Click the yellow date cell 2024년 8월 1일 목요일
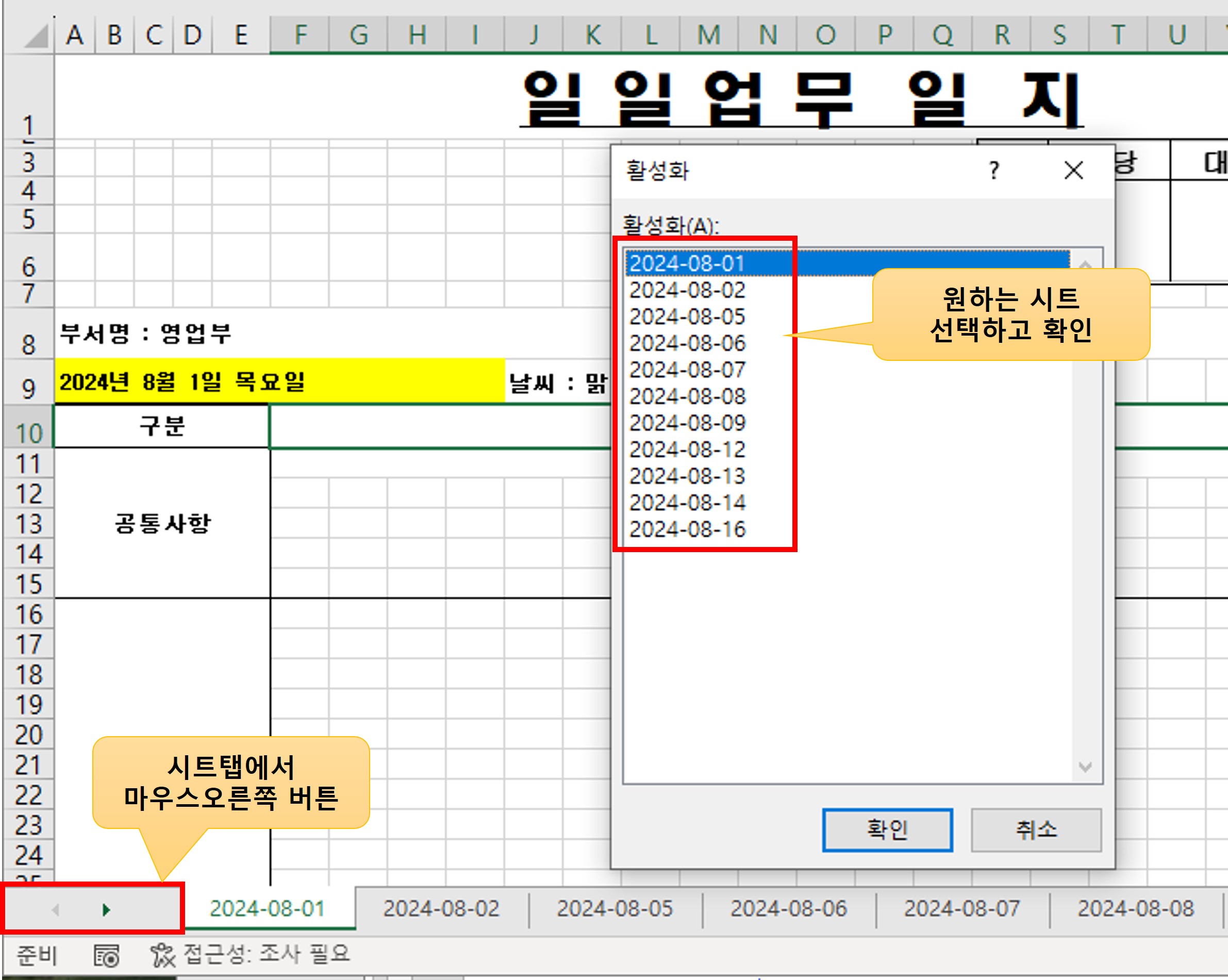Screen dimensions: 1228x980 [x=279, y=381]
